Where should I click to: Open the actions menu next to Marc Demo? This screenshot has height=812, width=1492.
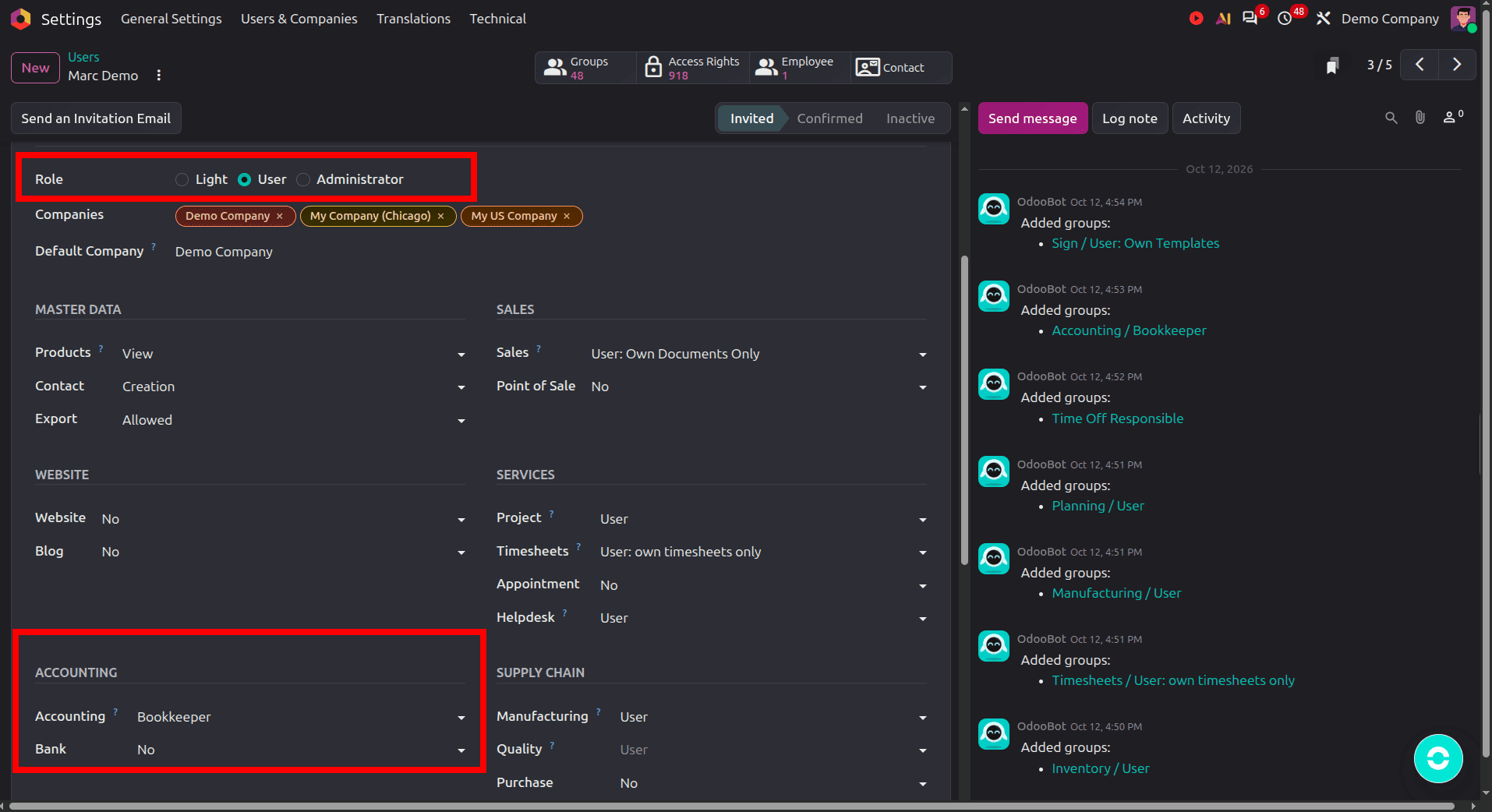click(159, 76)
